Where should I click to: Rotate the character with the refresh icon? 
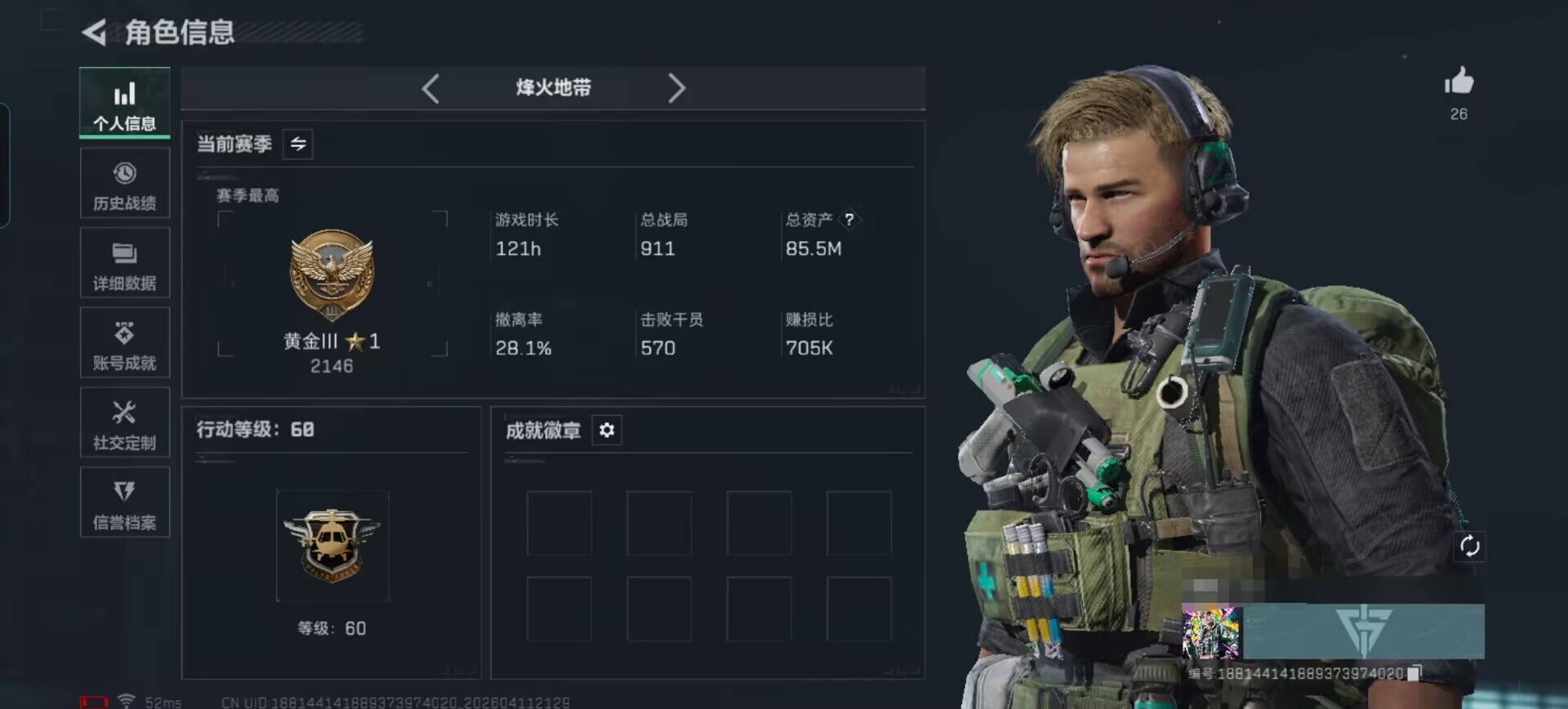click(1469, 546)
